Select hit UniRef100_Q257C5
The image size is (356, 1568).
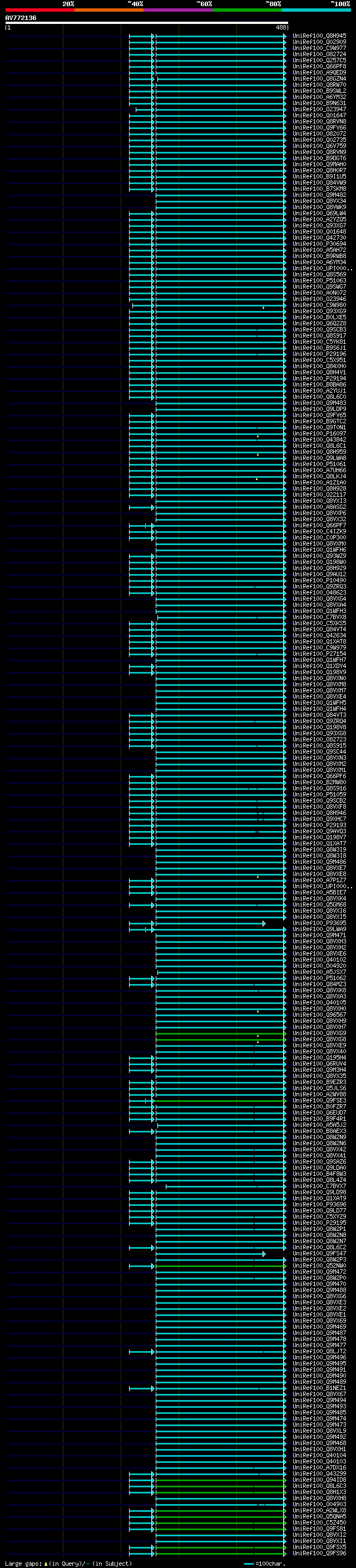pyautogui.click(x=319, y=60)
